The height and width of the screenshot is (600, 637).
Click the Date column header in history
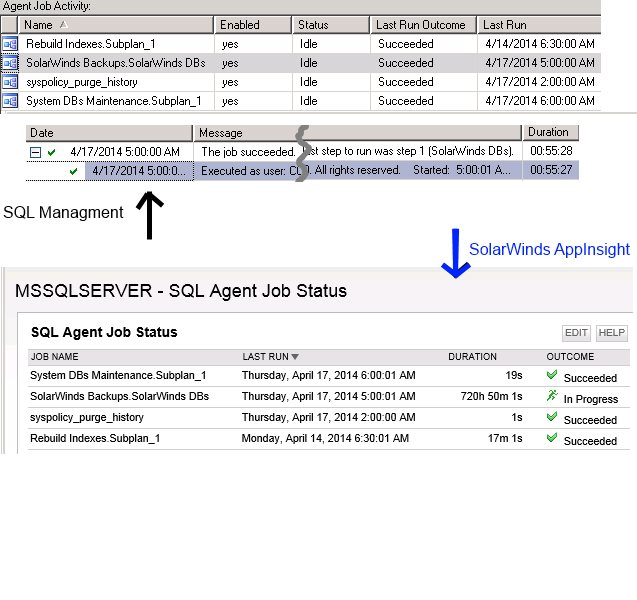point(109,133)
